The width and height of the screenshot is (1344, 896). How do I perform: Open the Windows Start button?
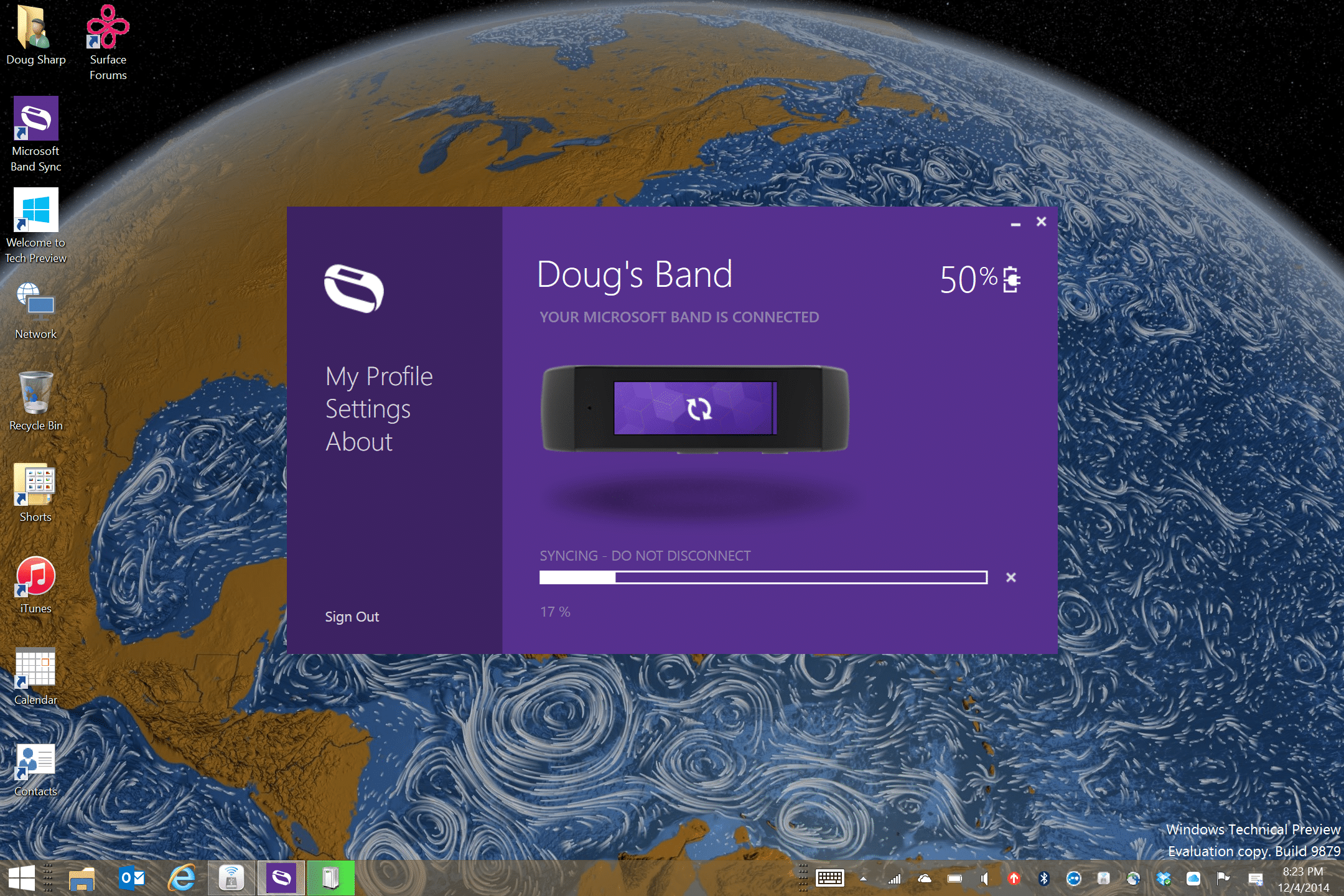click(22, 879)
